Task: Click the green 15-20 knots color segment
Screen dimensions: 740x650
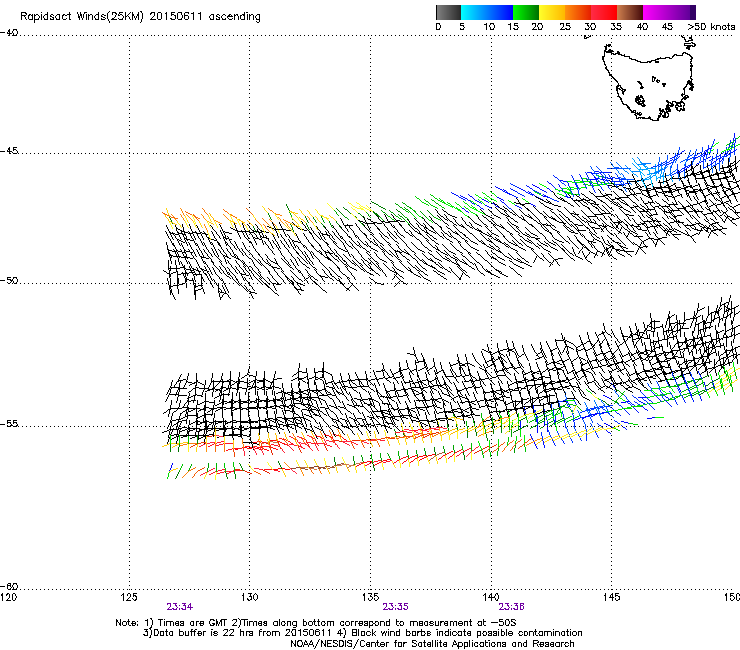Action: point(526,12)
